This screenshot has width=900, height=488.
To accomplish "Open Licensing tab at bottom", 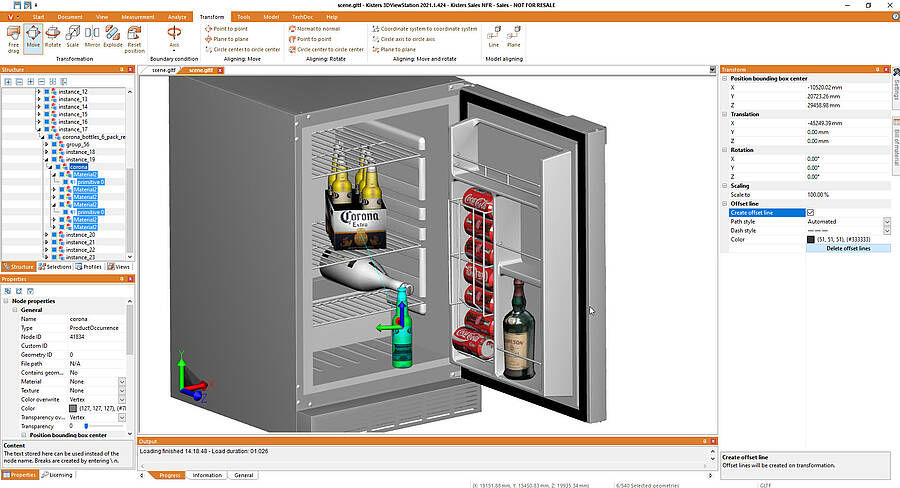I will [x=57, y=475].
